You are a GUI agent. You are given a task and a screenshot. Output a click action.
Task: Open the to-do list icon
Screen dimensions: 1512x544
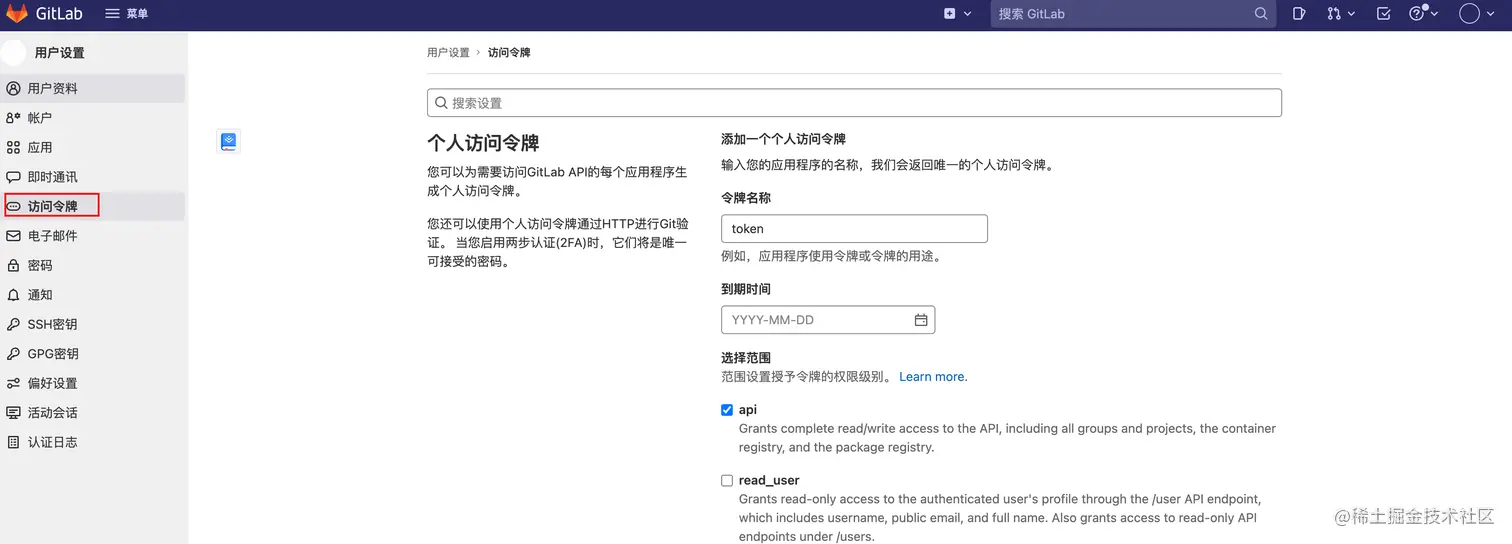pyautogui.click(x=1384, y=14)
